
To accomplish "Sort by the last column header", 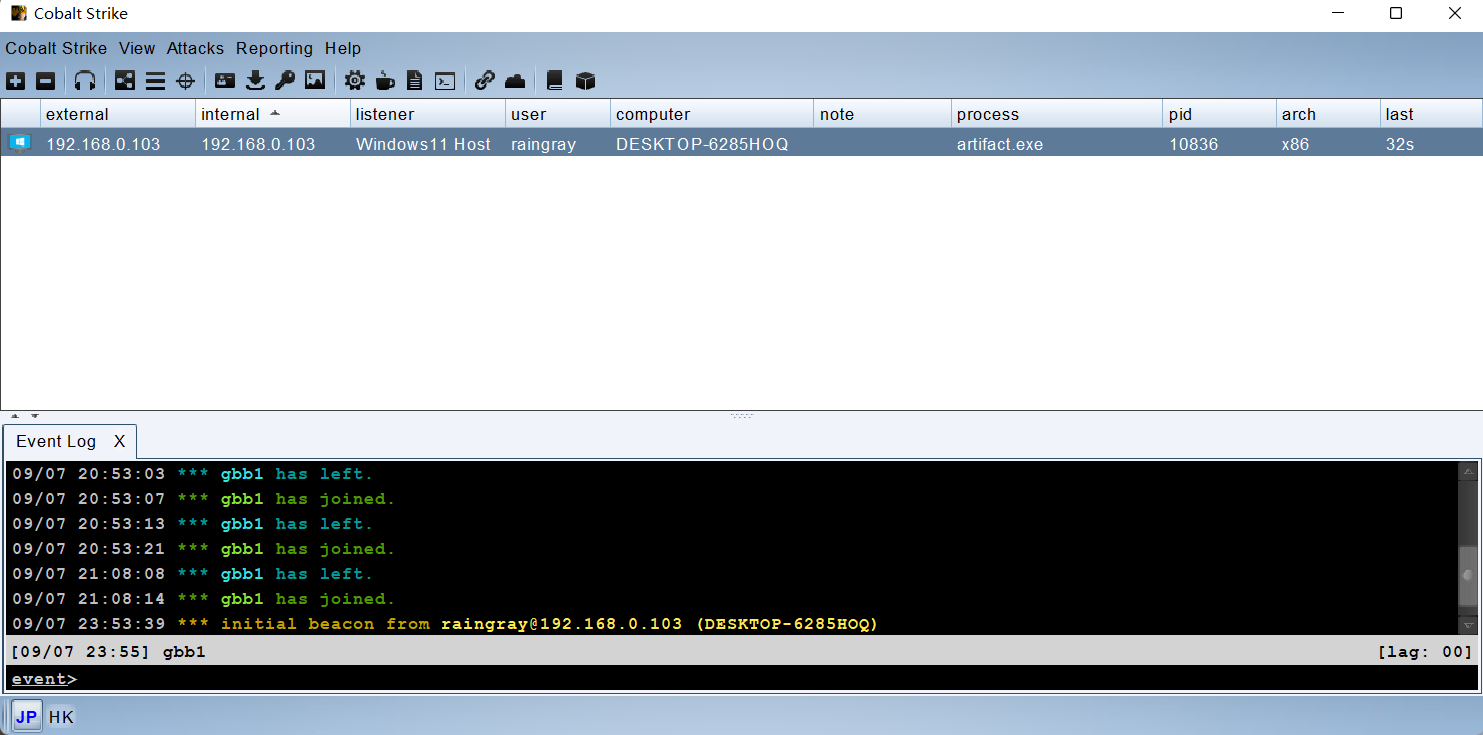I will (1431, 114).
